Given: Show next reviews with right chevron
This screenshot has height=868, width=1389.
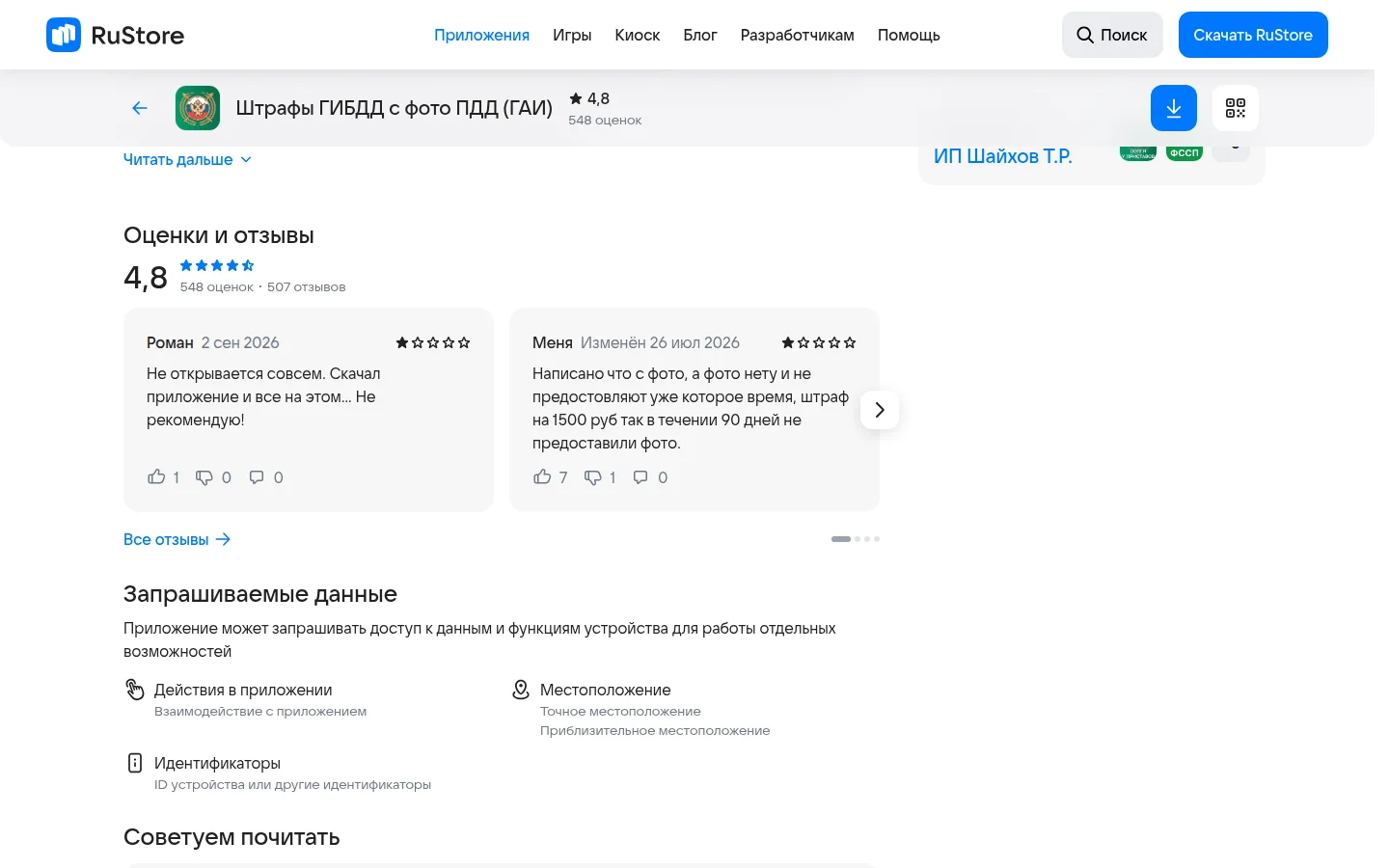Looking at the screenshot, I should [x=880, y=410].
